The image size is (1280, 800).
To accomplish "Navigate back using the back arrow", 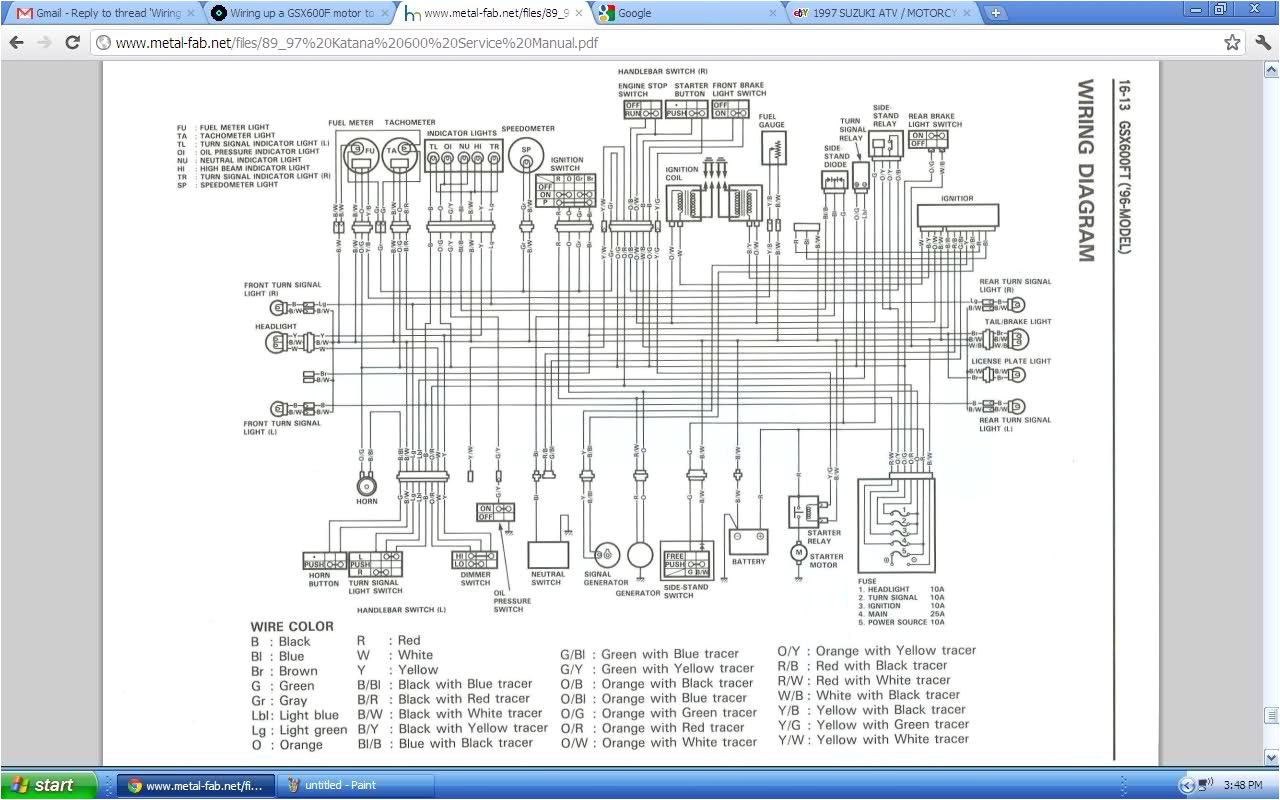I will 16,42.
